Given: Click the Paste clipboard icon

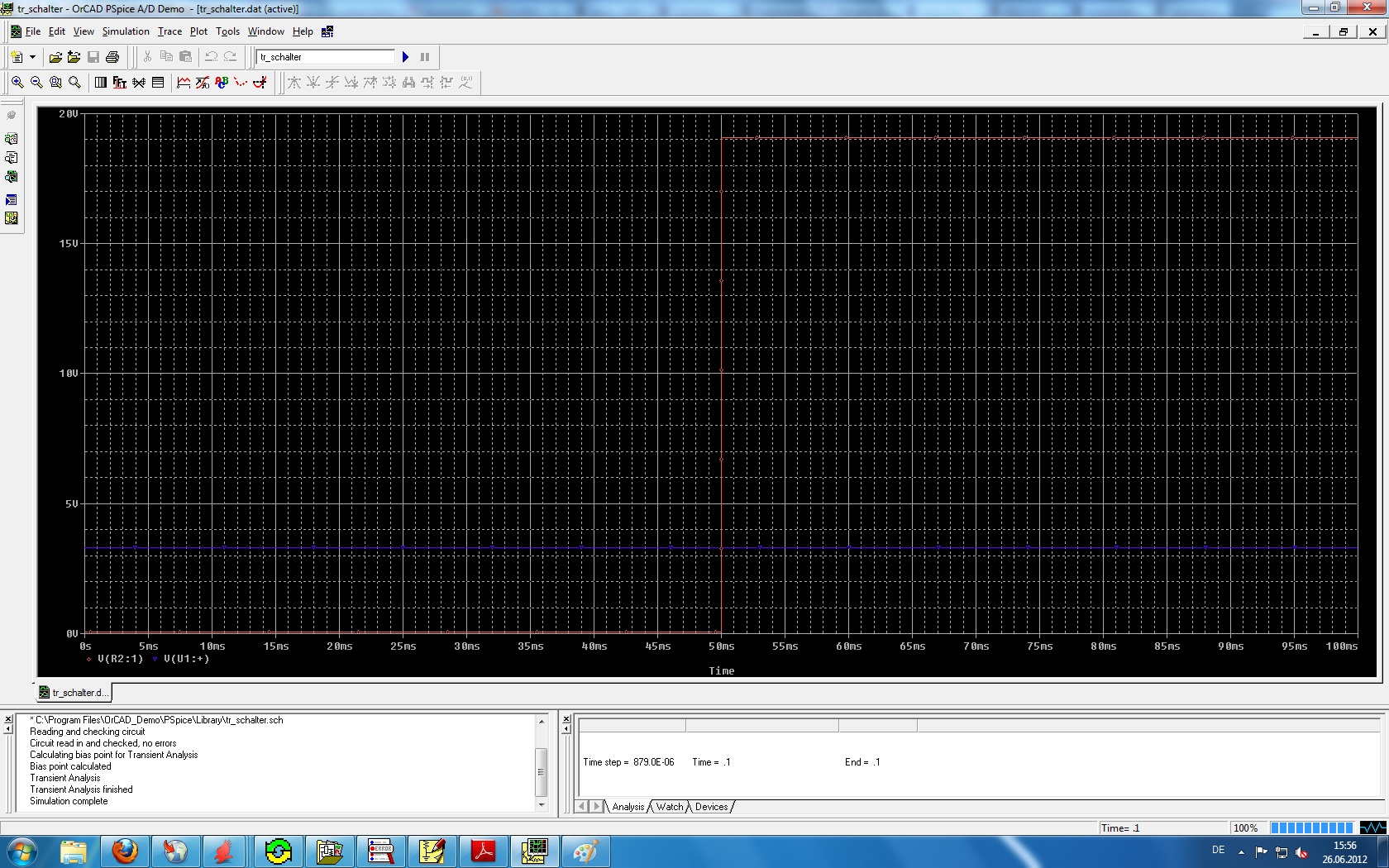Looking at the screenshot, I should point(185,57).
